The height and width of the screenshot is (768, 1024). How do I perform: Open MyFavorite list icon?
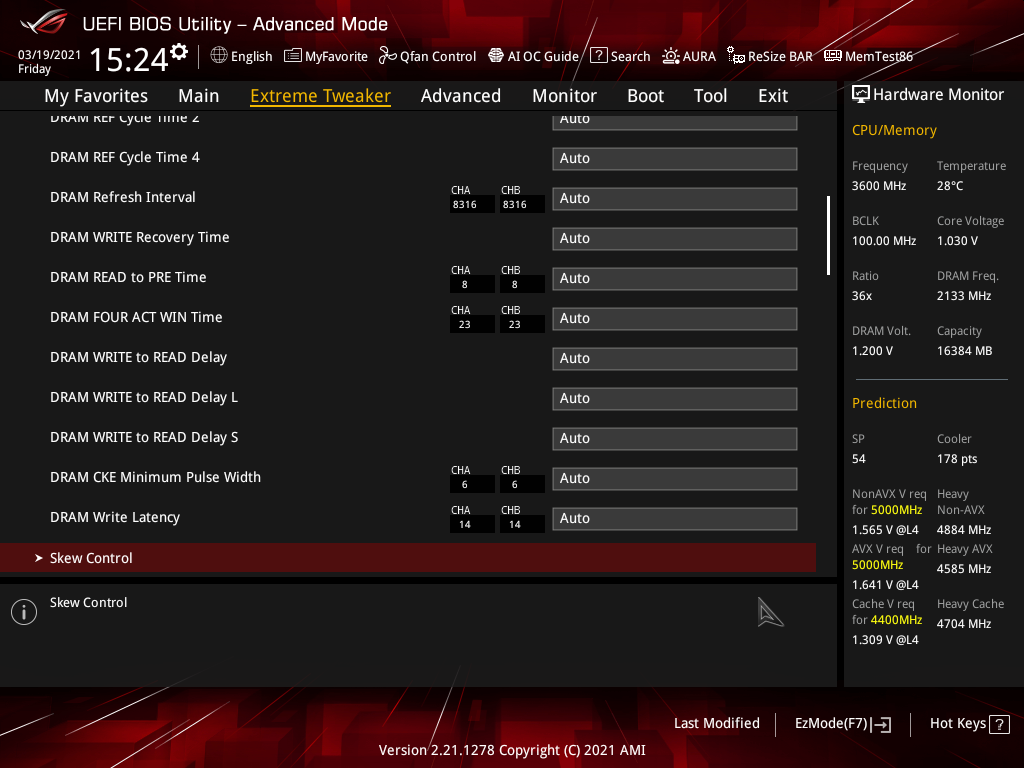coord(293,56)
